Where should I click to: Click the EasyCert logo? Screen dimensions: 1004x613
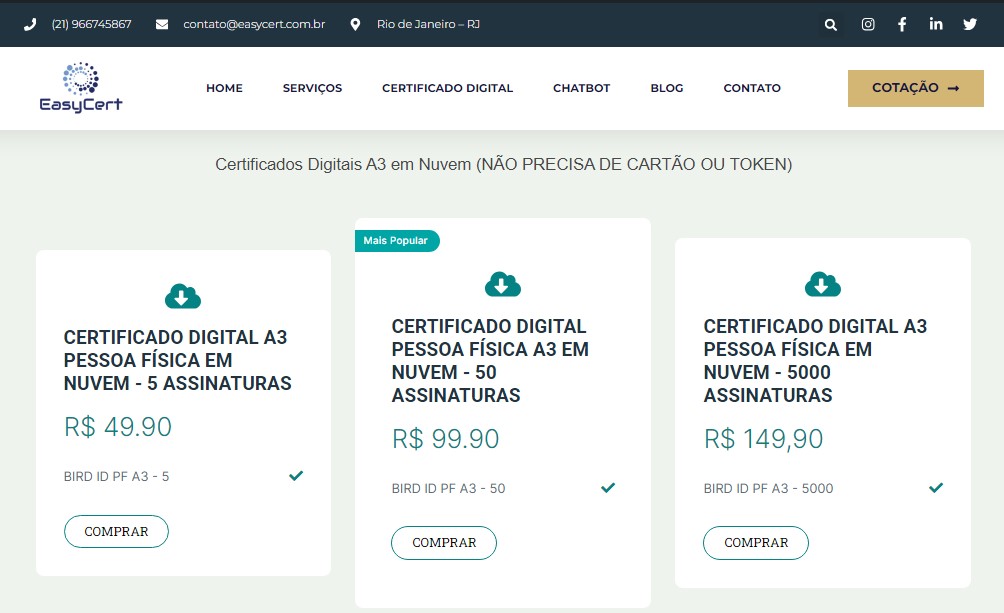click(x=81, y=88)
